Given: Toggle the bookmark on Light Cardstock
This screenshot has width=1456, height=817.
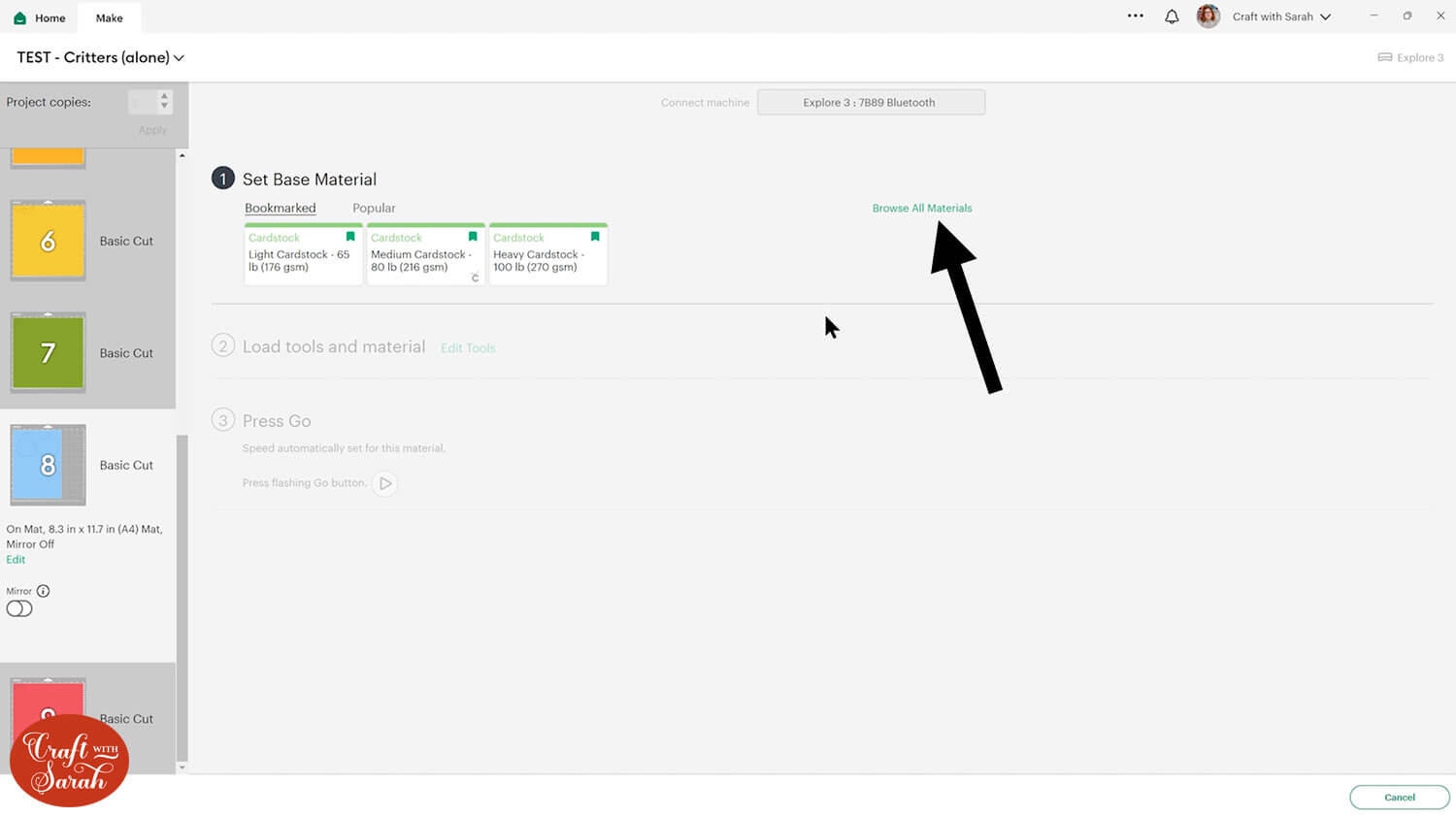Looking at the screenshot, I should point(350,237).
